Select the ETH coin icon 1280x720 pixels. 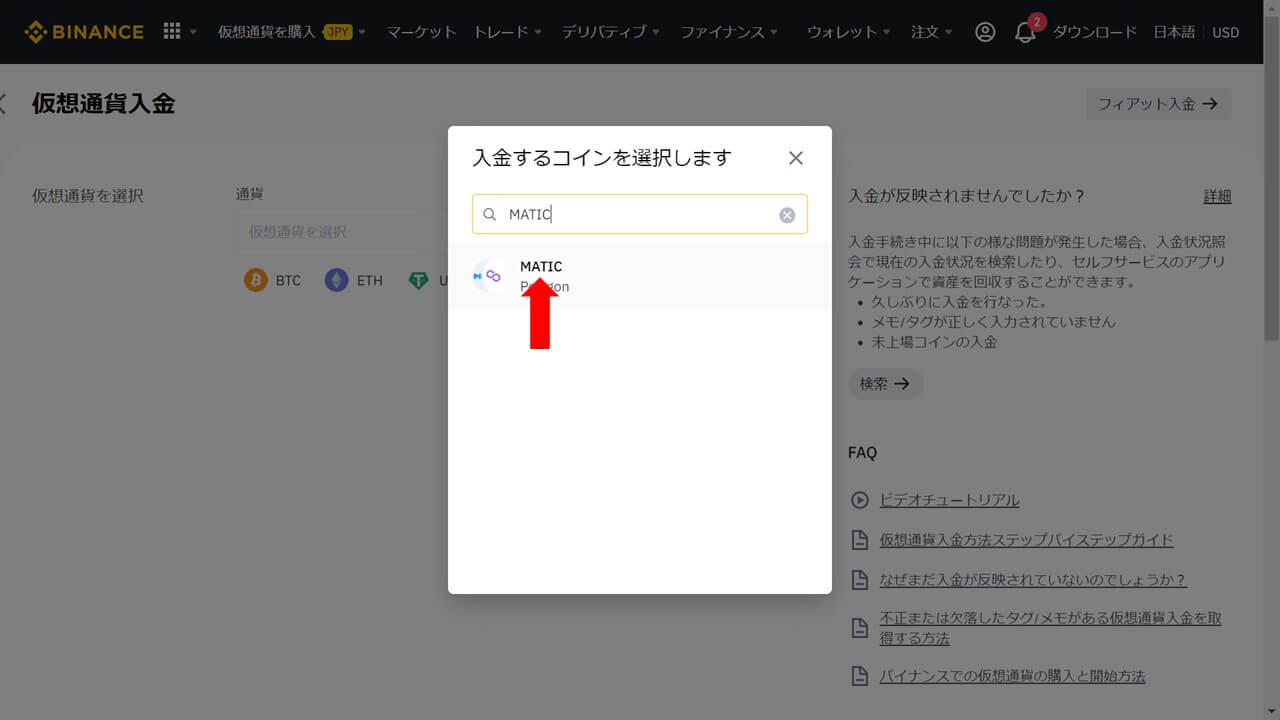point(337,280)
